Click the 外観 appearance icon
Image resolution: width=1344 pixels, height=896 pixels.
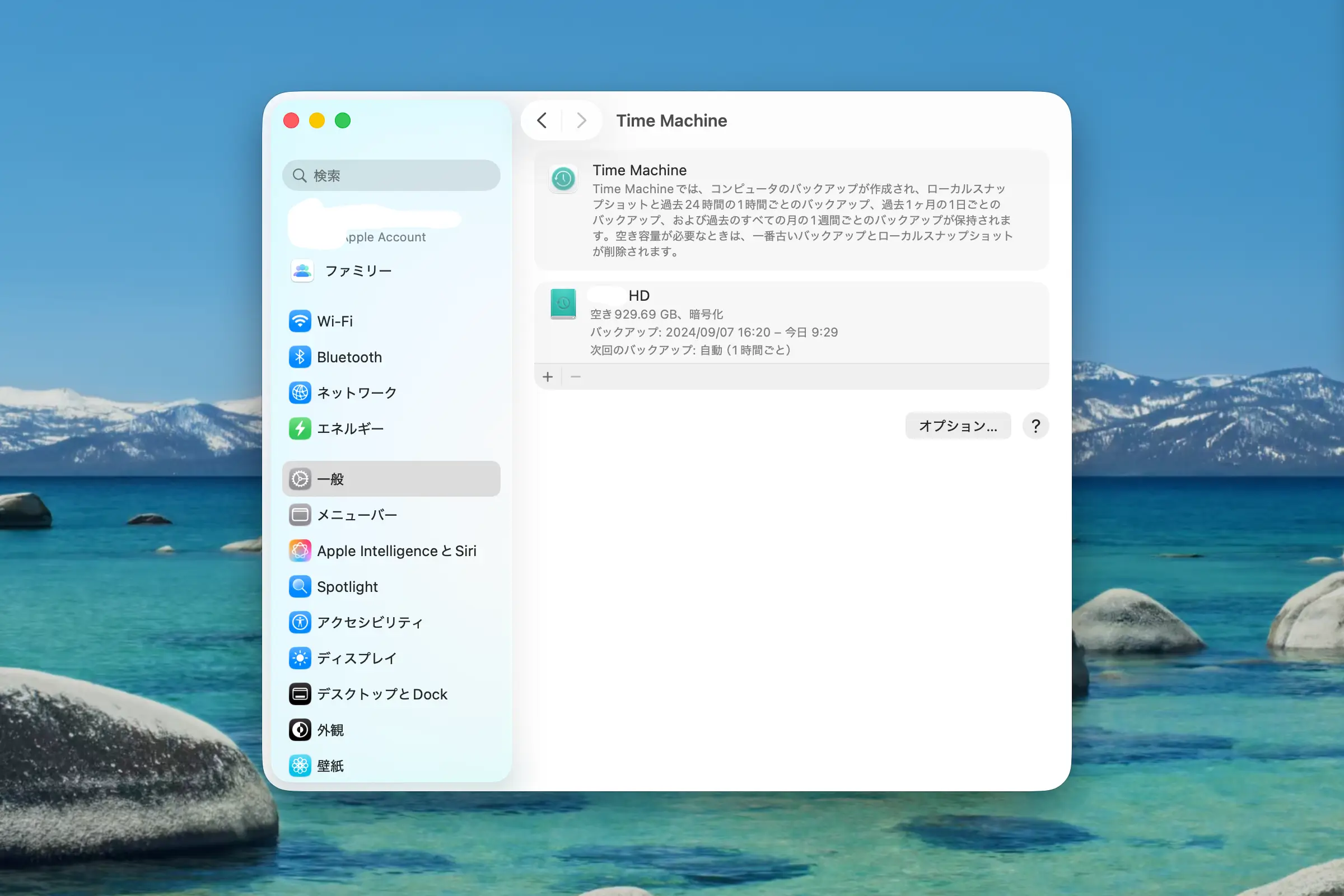(300, 730)
